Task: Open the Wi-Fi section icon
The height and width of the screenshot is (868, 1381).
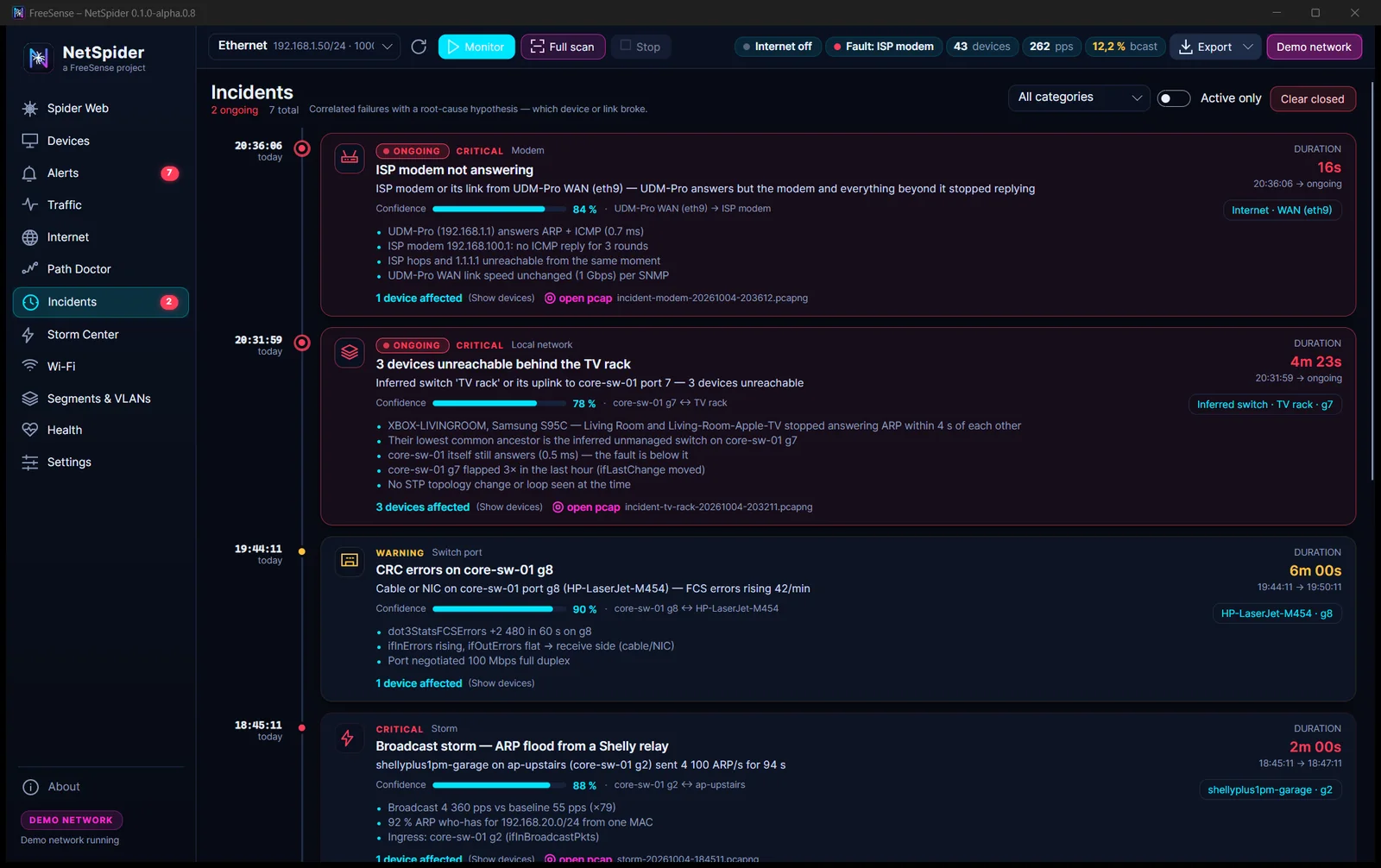Action: pos(30,367)
